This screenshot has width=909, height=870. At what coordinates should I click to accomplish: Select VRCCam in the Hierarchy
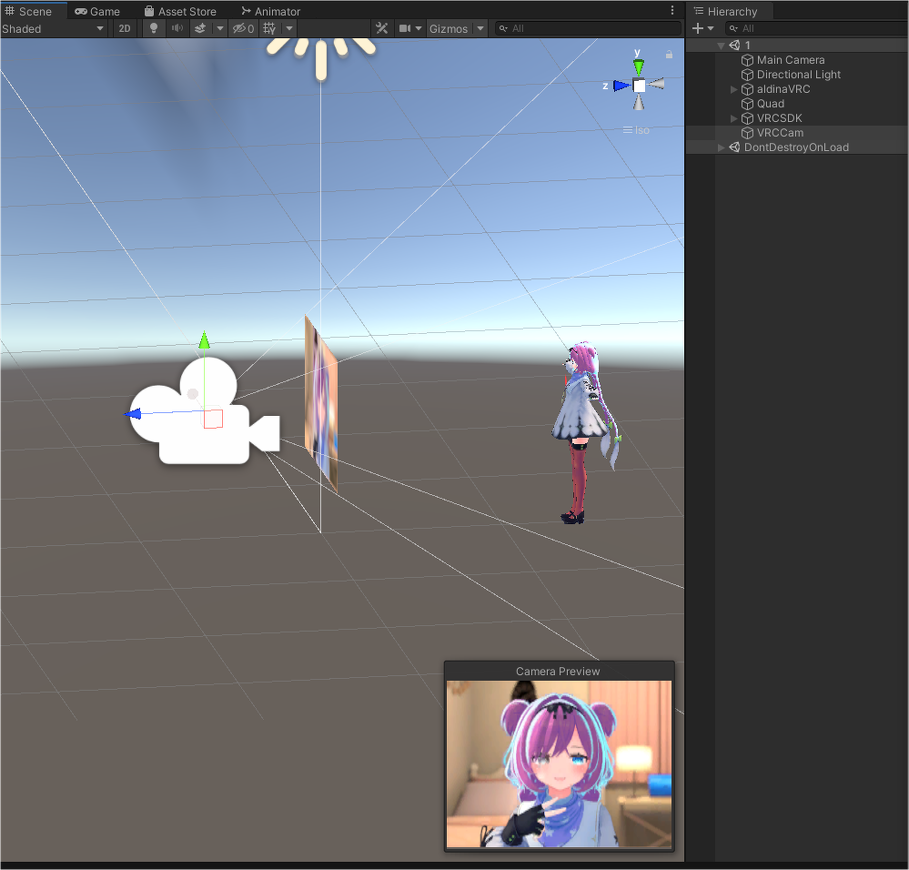pyautogui.click(x=780, y=132)
